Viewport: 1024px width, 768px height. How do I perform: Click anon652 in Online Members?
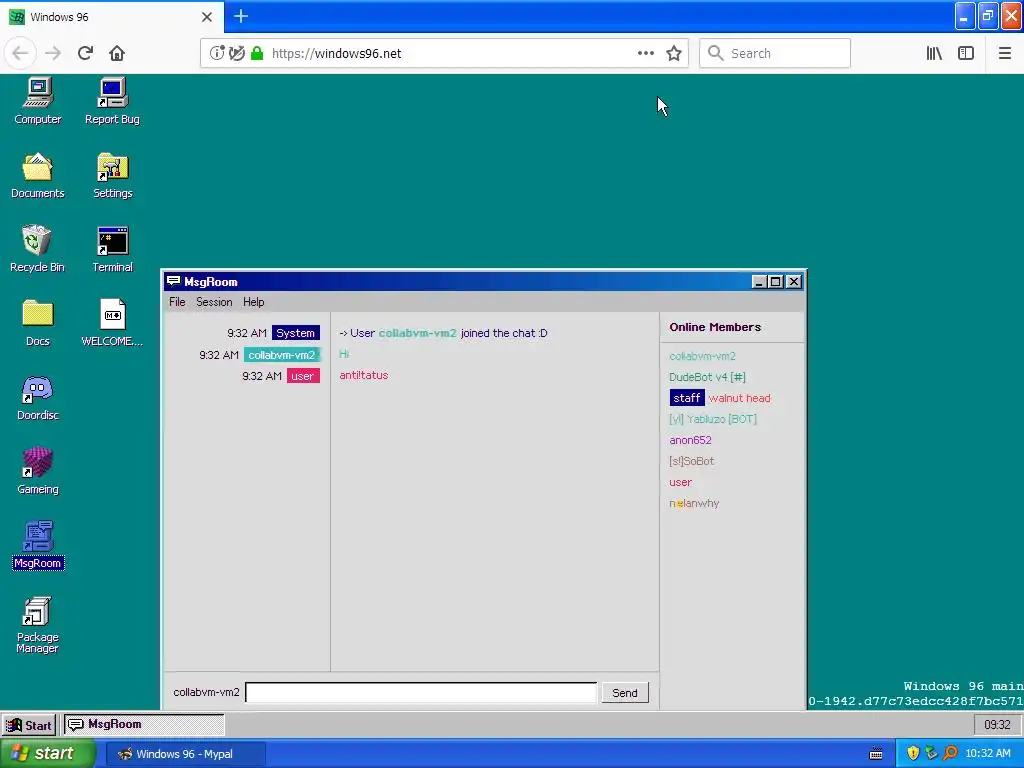(690, 440)
